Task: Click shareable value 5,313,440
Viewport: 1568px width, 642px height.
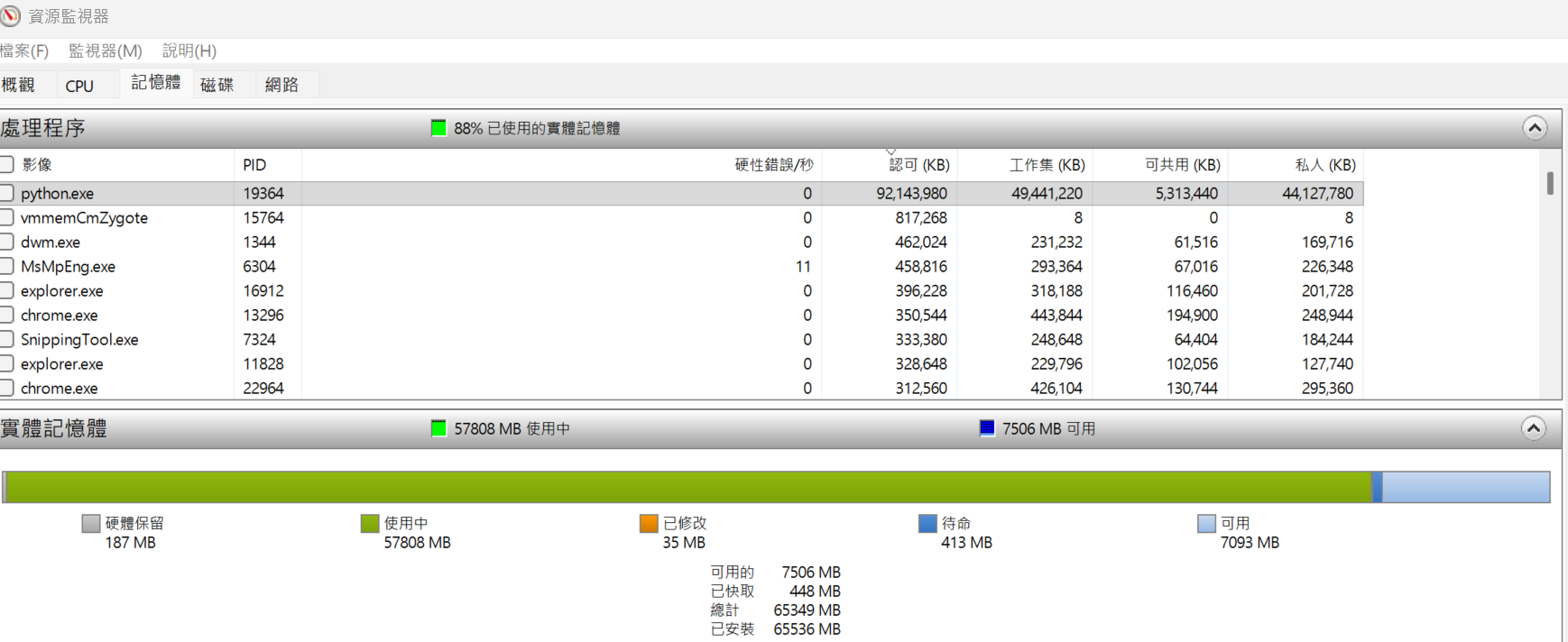Action: 1186,193
